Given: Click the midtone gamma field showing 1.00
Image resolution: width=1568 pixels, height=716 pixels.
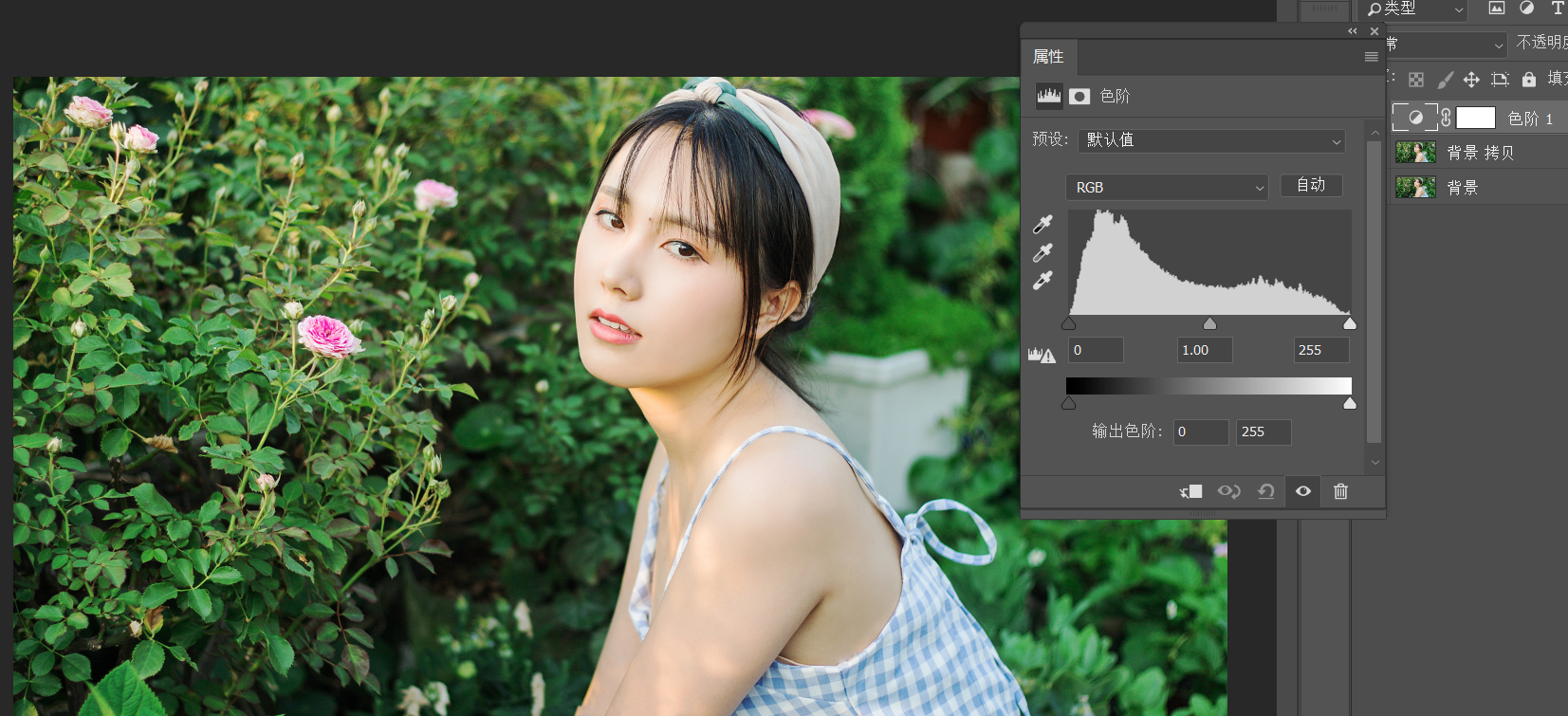Looking at the screenshot, I should 1205,350.
